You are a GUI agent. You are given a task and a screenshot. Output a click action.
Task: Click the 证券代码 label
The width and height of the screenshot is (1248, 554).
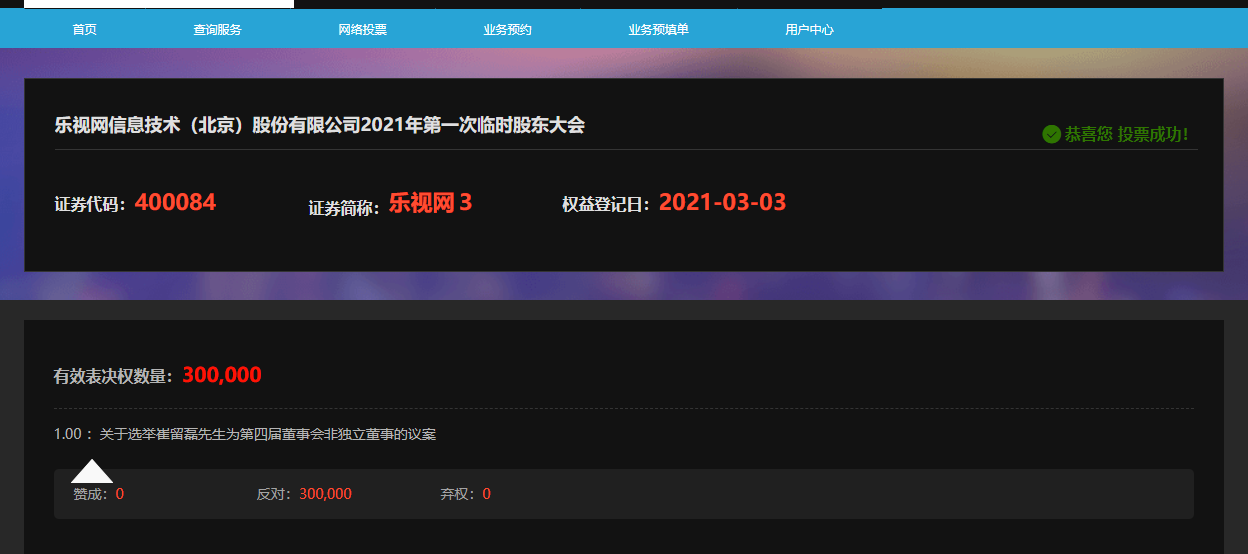(x=90, y=205)
